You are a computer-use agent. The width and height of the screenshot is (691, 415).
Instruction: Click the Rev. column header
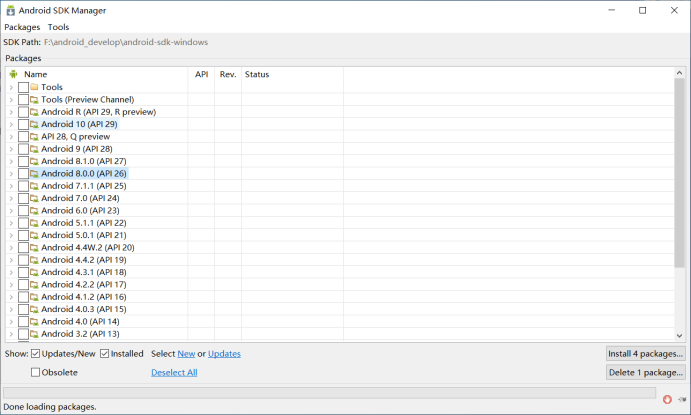[228, 74]
